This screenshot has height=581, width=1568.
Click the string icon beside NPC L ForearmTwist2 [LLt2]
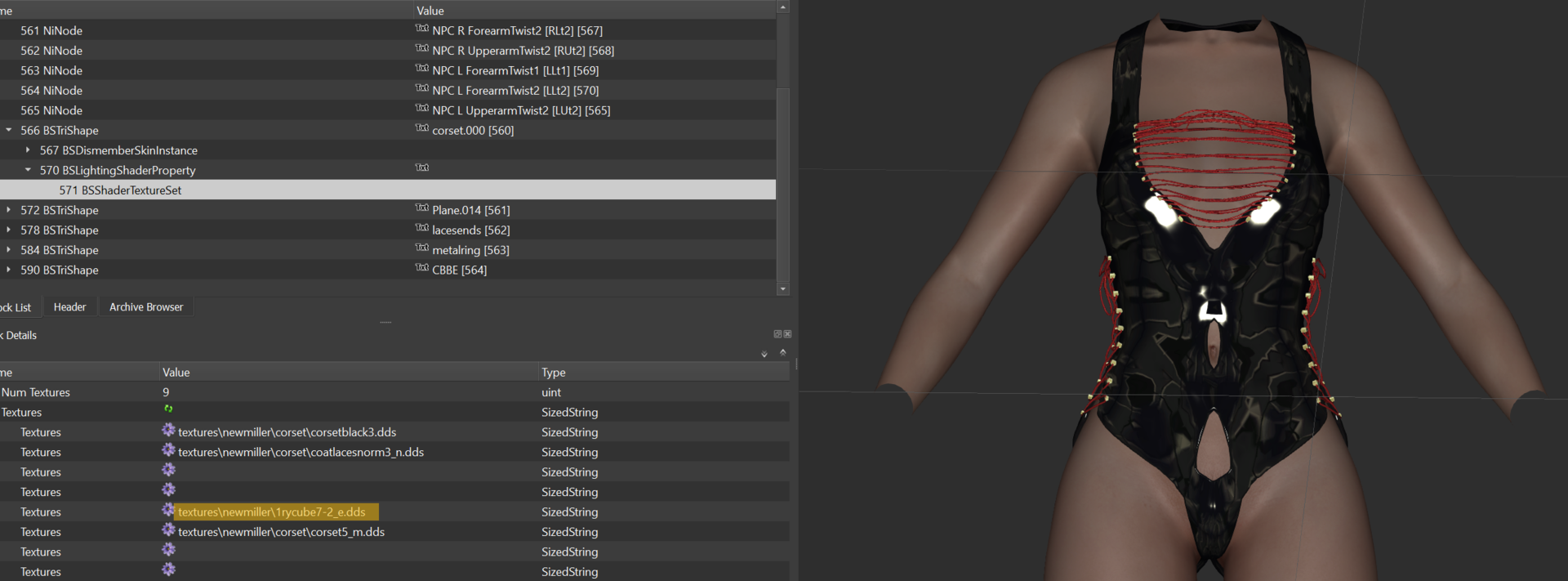point(421,88)
